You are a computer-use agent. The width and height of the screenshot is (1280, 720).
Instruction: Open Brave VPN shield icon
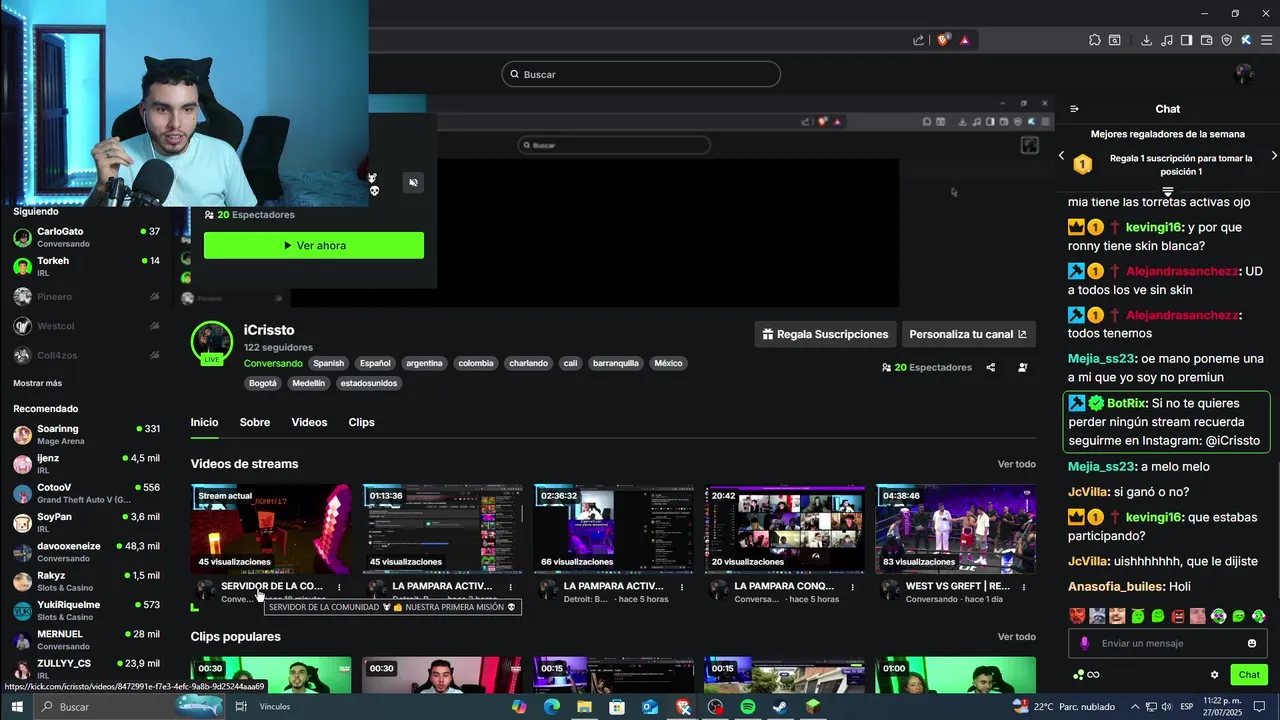coord(1227,40)
